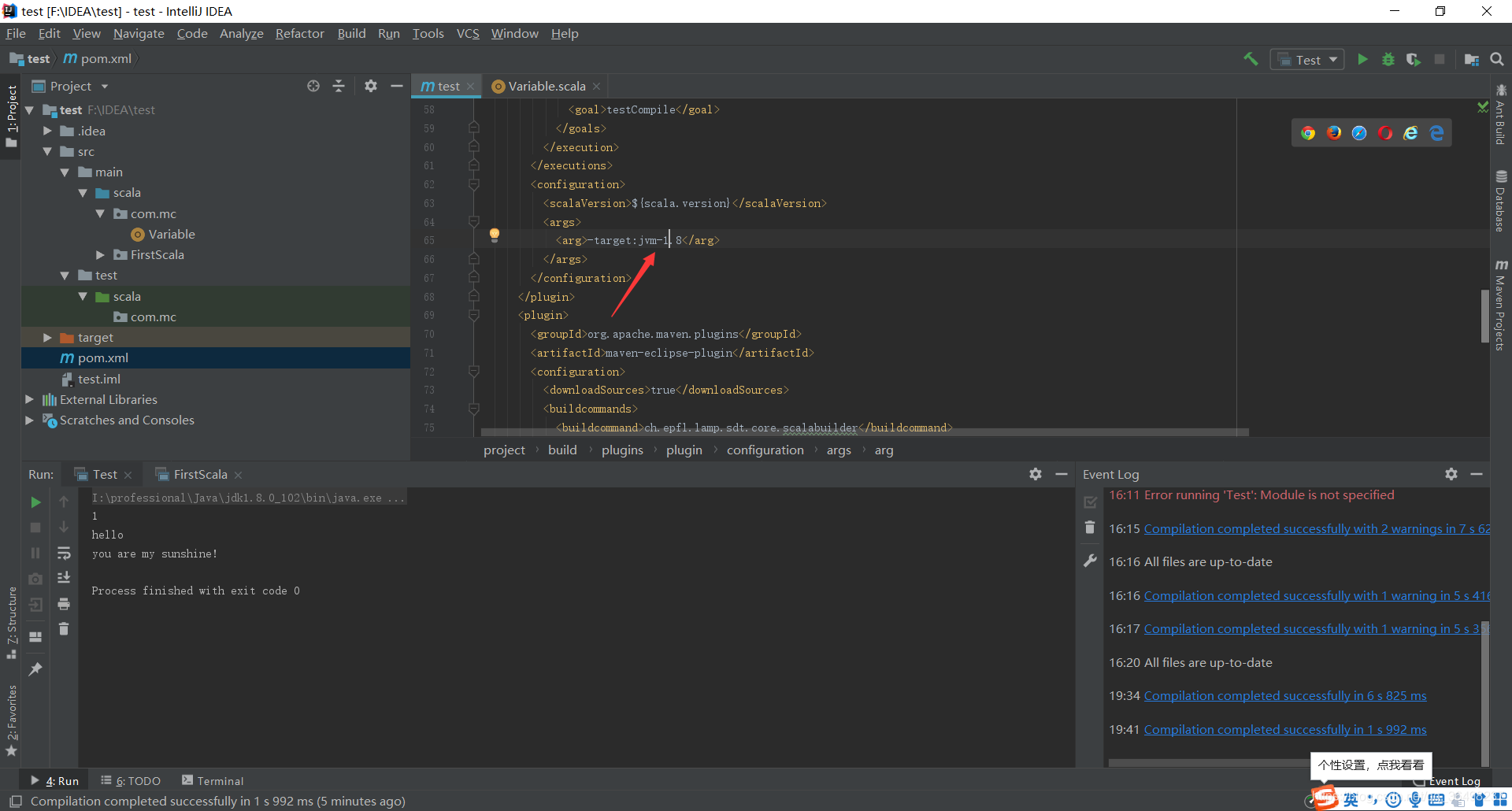Expand the FirstScala node
Screen dimensions: 1512x811
point(100,254)
